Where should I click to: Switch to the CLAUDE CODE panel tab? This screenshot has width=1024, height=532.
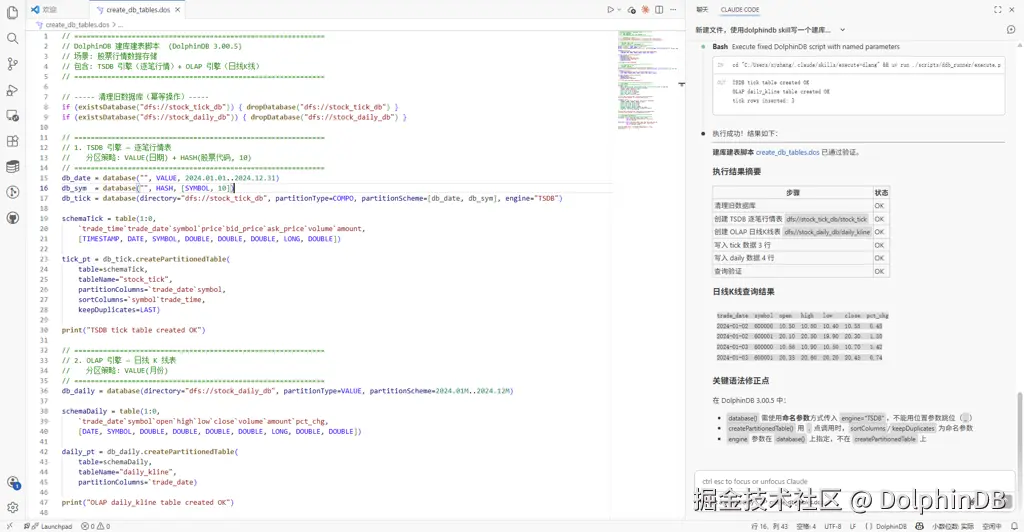click(x=740, y=10)
